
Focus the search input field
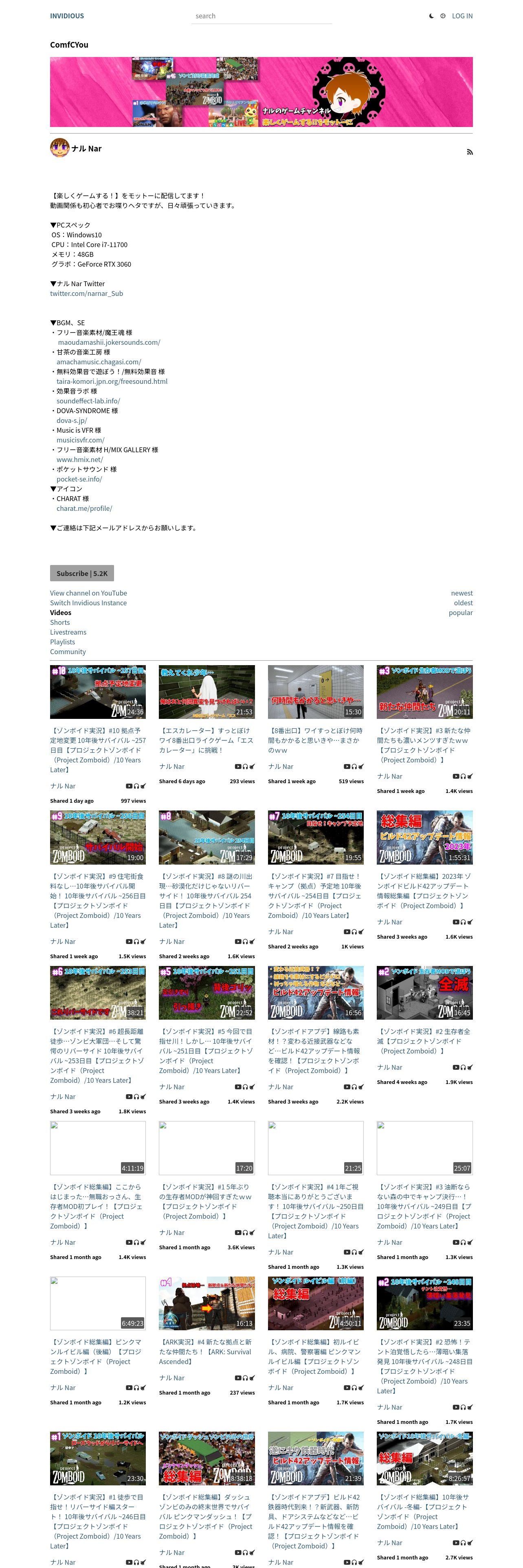262,16
